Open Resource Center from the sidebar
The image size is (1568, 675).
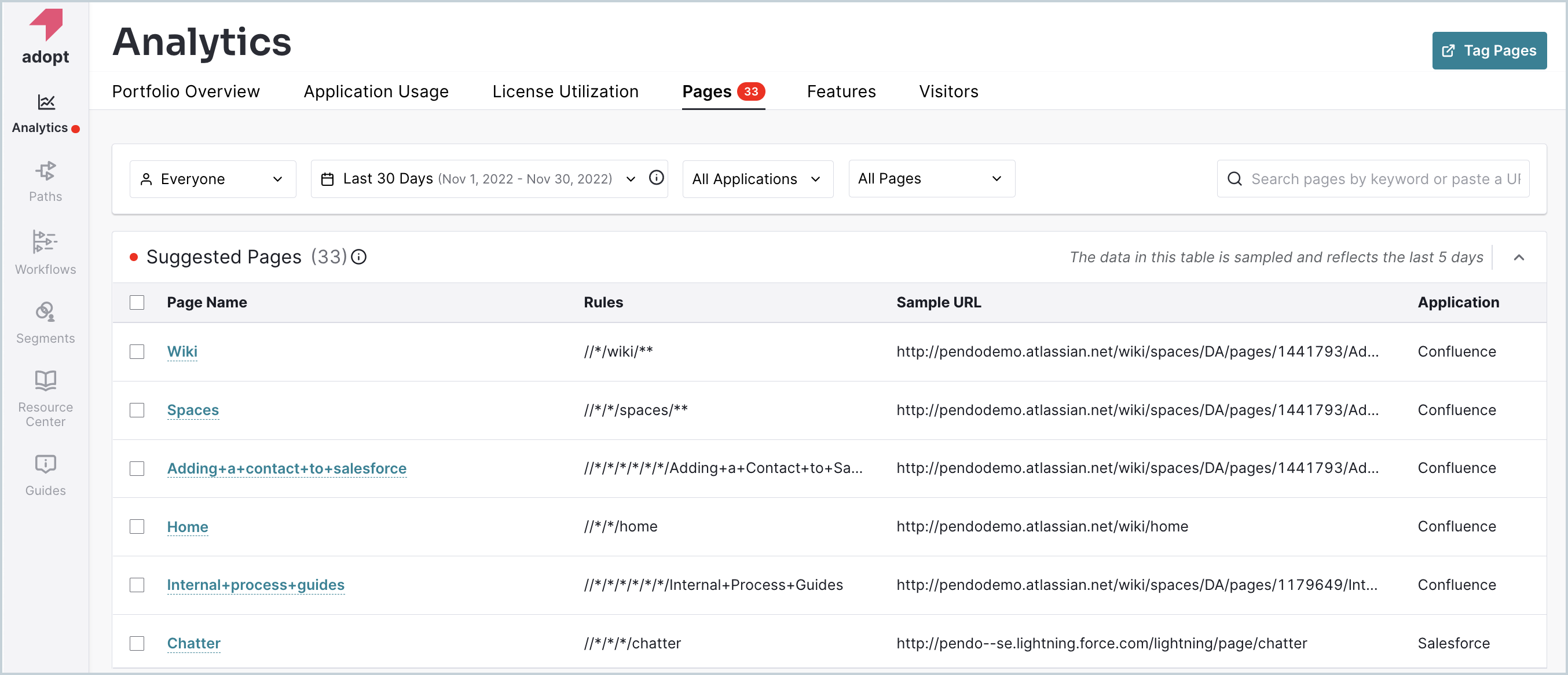pyautogui.click(x=46, y=398)
